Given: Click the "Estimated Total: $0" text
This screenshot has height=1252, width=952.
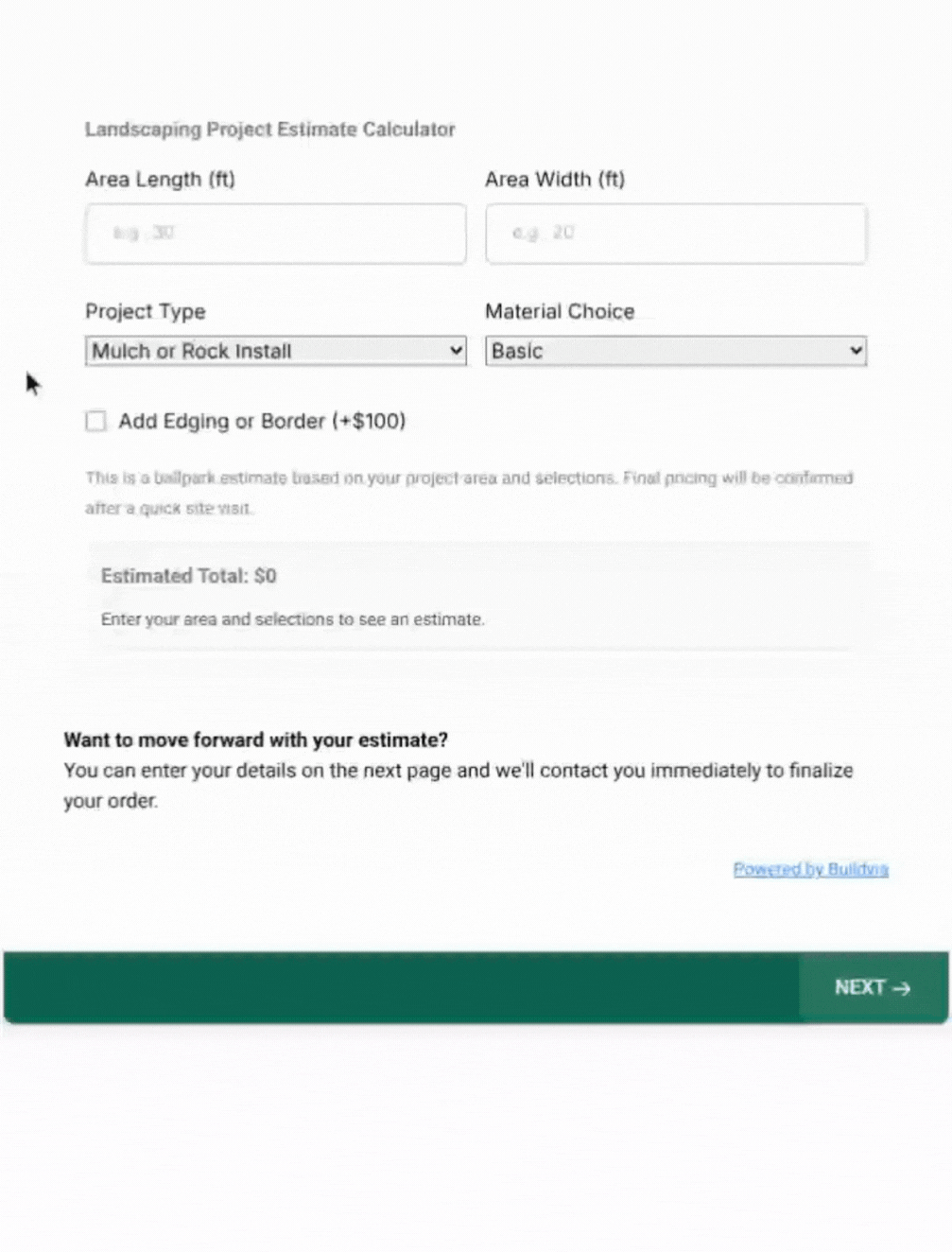Looking at the screenshot, I should pos(188,576).
